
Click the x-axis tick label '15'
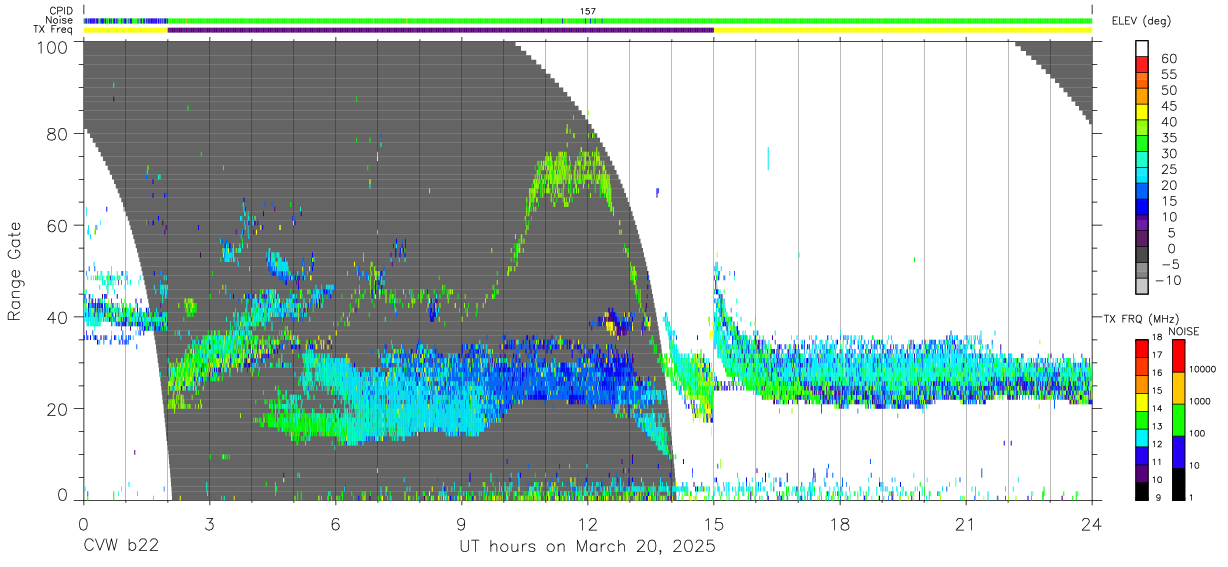(714, 524)
